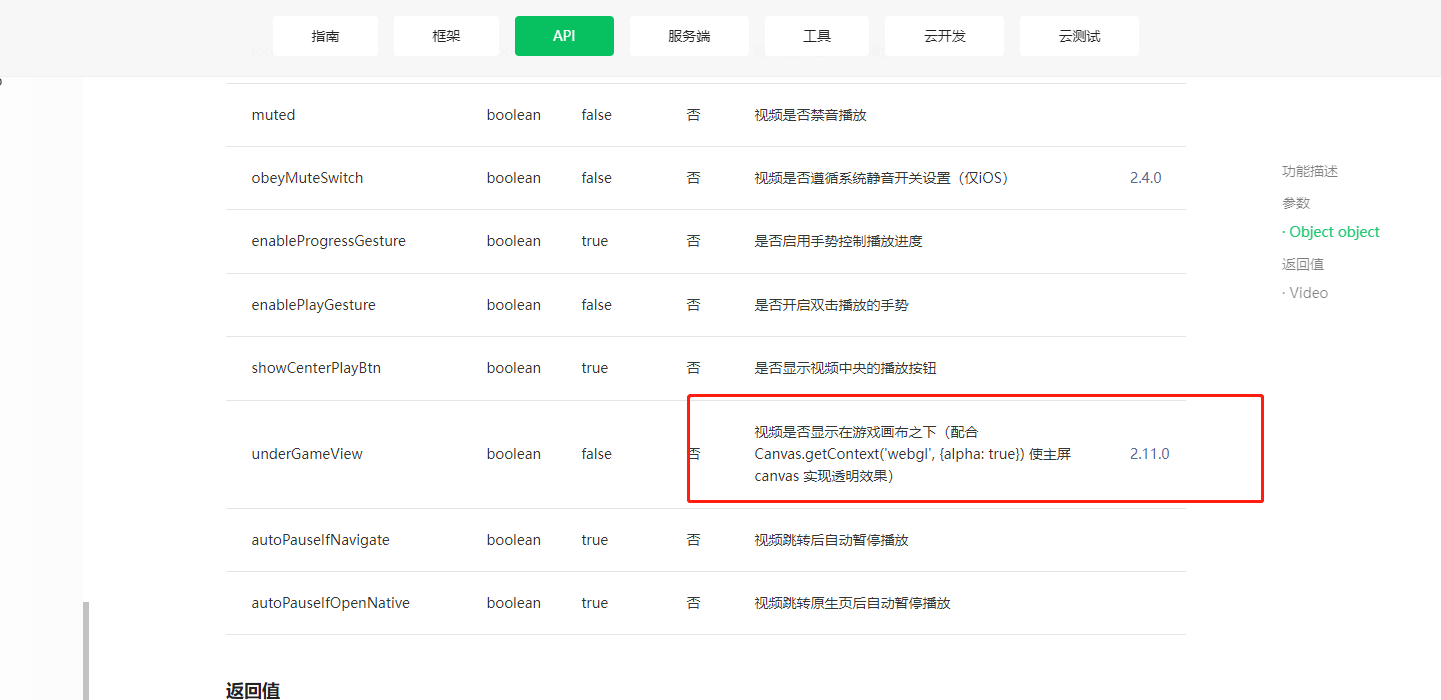Open the 工具 tab

[817, 36]
